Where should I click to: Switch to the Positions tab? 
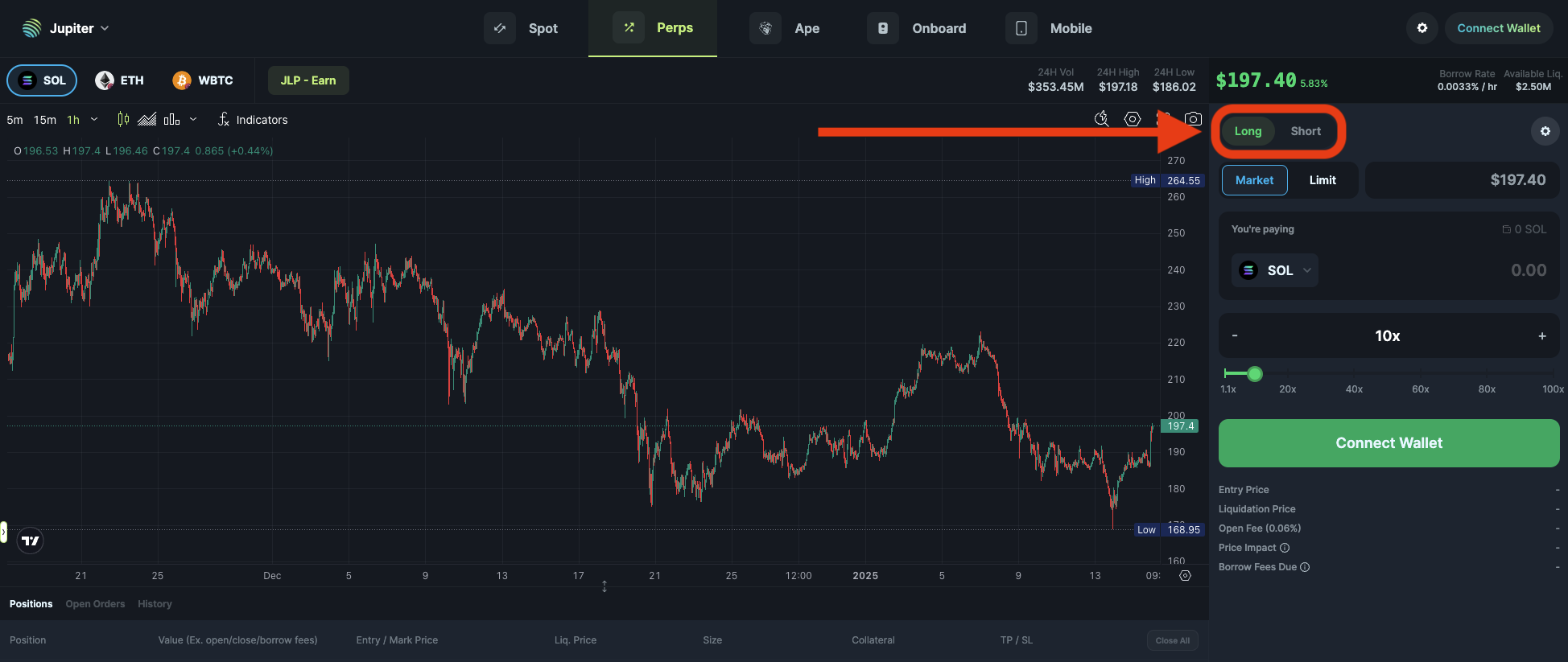coord(31,604)
